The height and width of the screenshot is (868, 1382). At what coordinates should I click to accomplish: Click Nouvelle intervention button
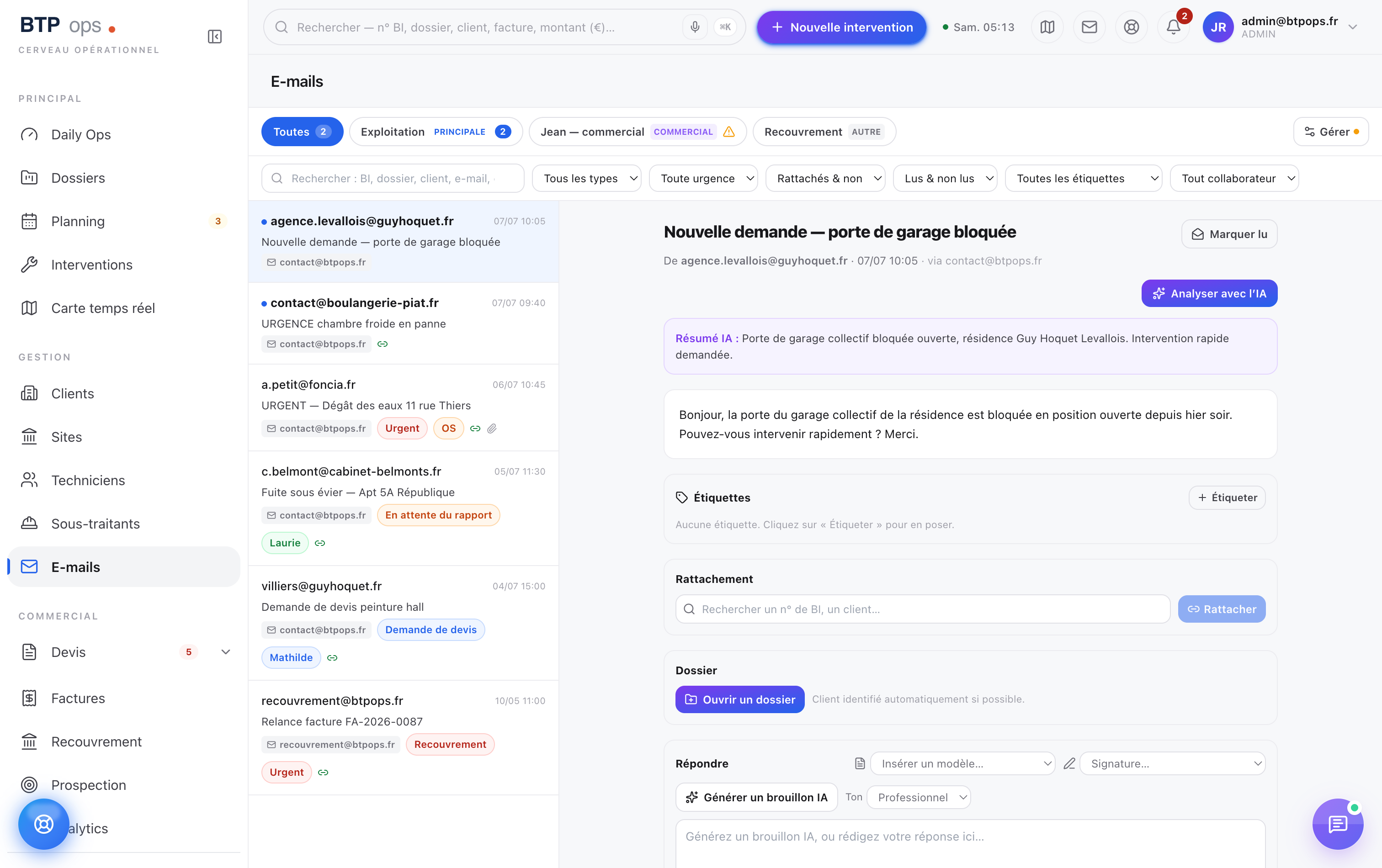tap(841, 27)
